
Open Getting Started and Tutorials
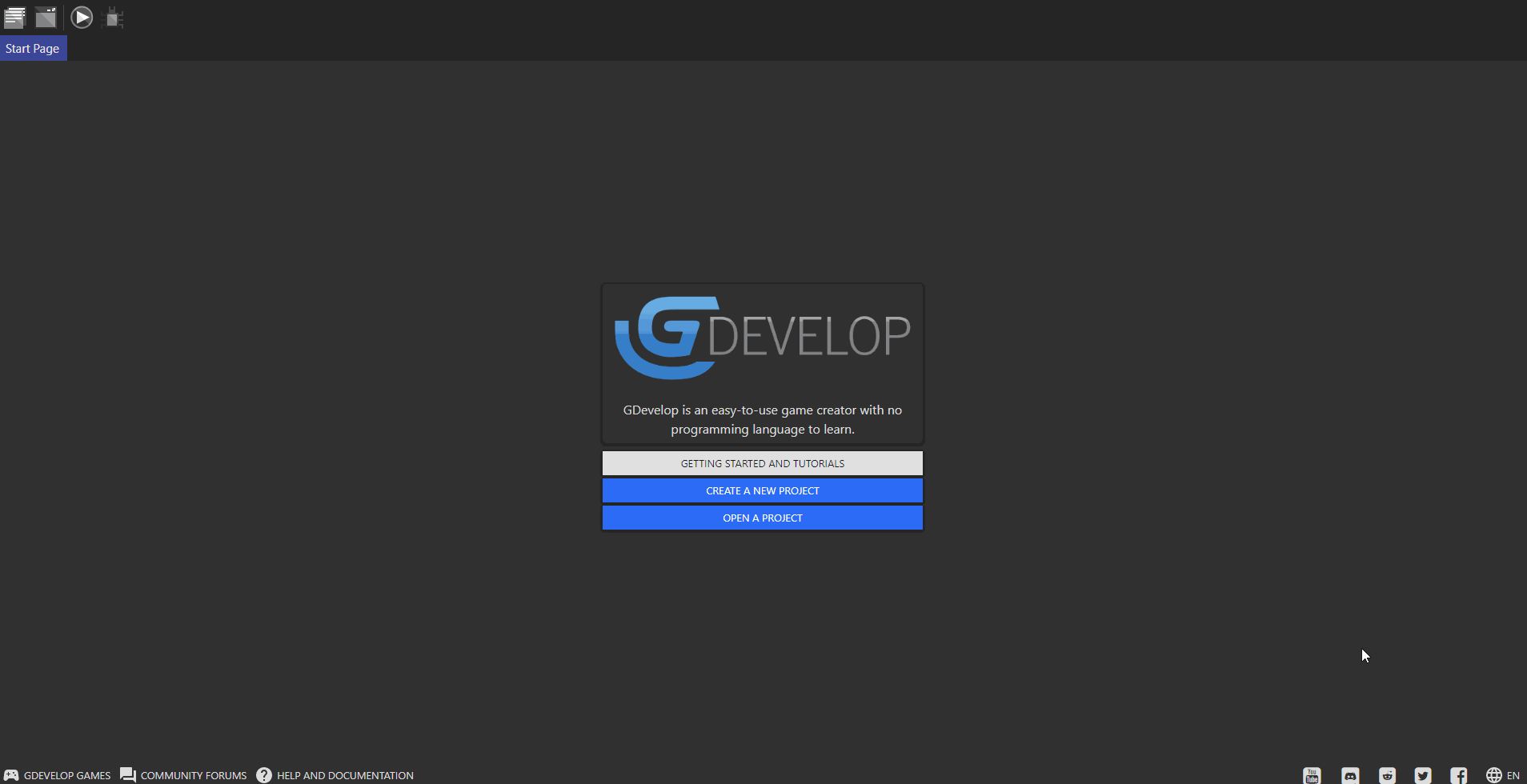[x=762, y=462]
